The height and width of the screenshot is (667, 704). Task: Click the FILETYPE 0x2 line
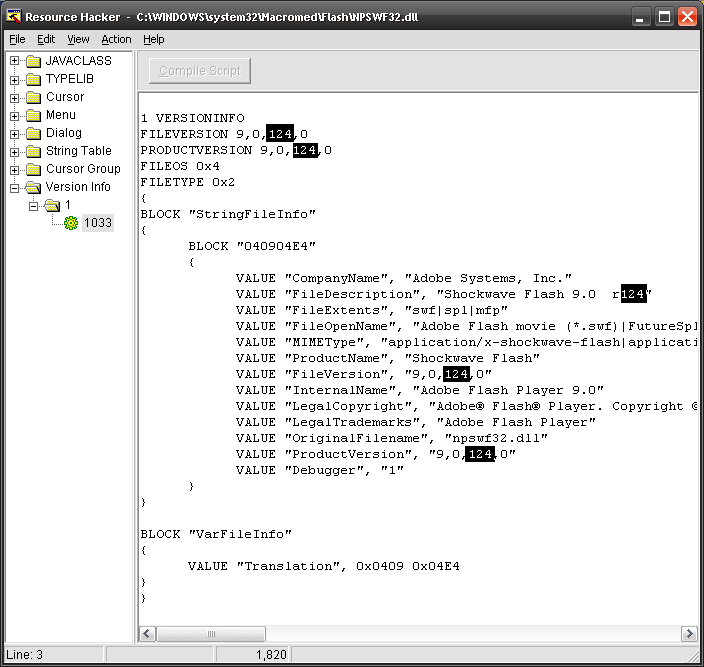[188, 182]
